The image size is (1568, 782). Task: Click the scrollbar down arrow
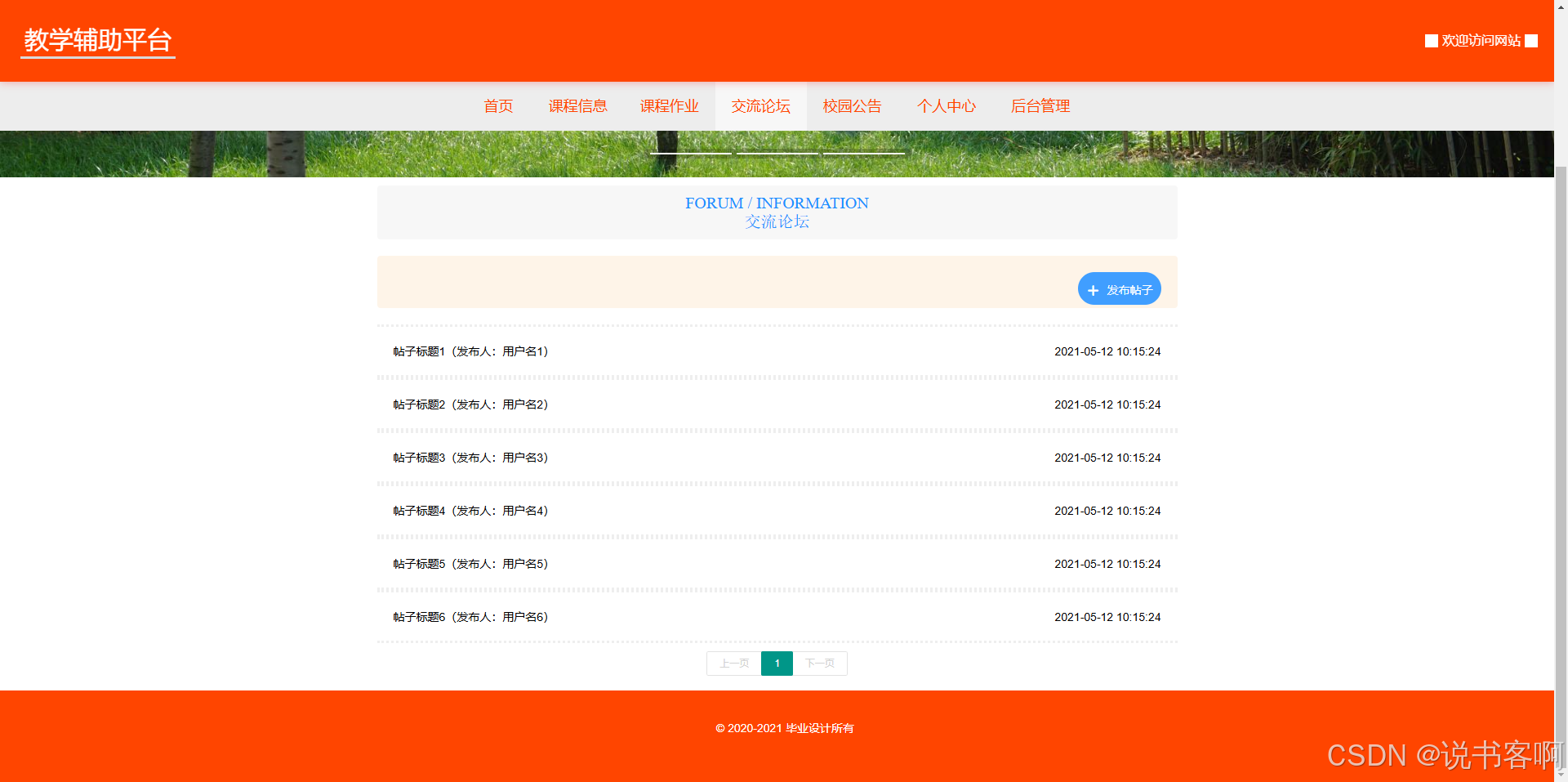pyautogui.click(x=1561, y=775)
